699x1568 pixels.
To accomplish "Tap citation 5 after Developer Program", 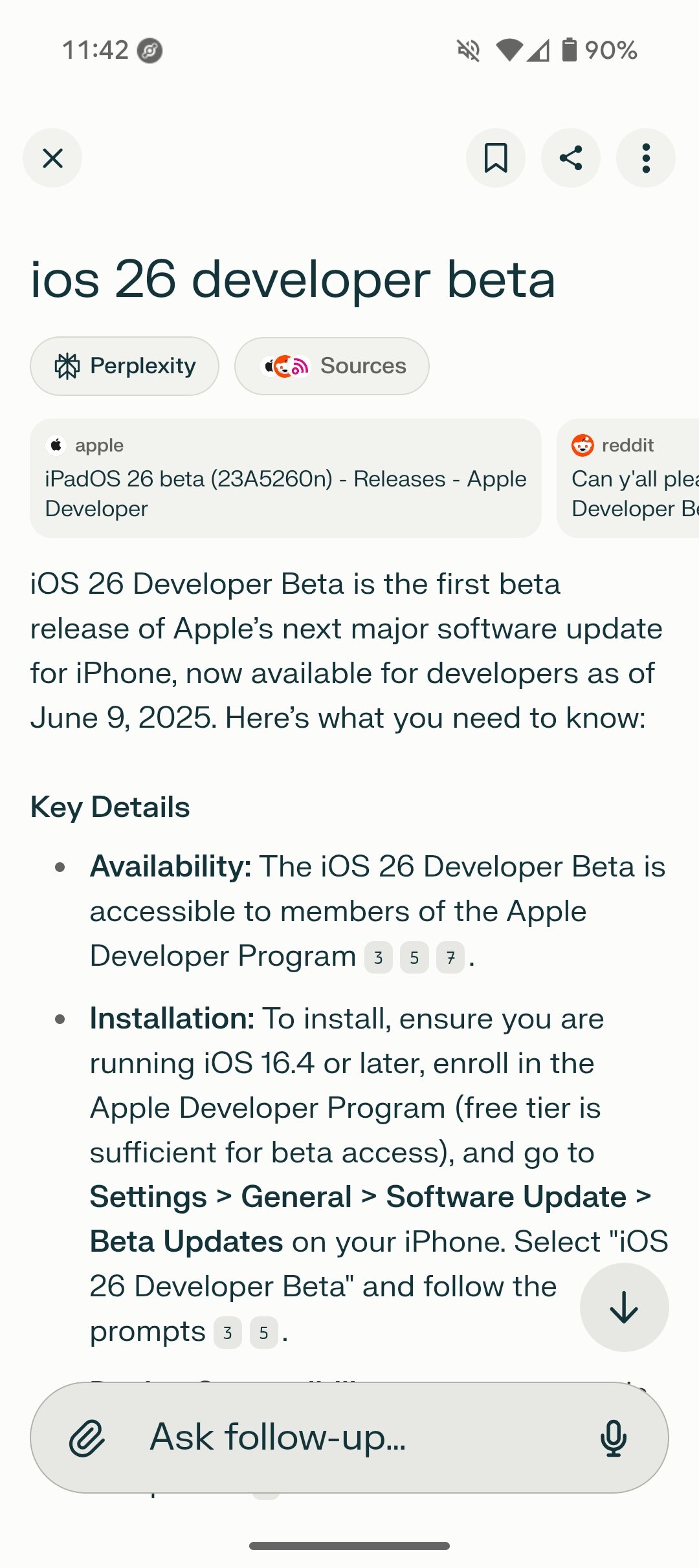I will click(414, 958).
